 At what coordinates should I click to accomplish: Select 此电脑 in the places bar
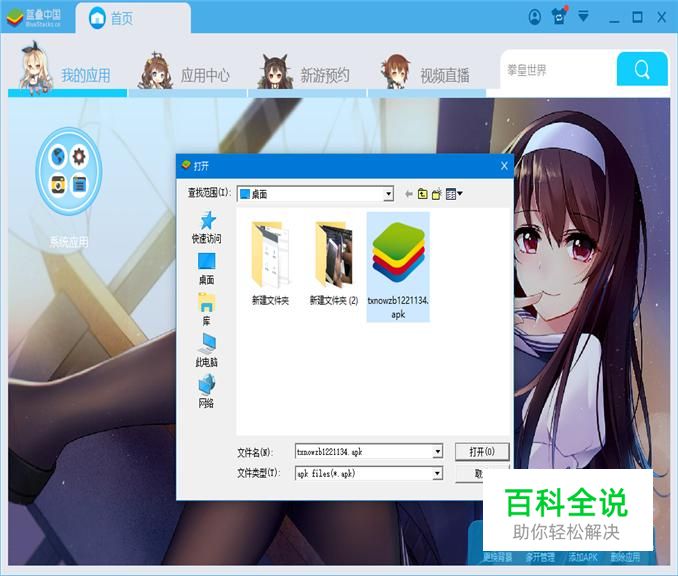(x=207, y=351)
